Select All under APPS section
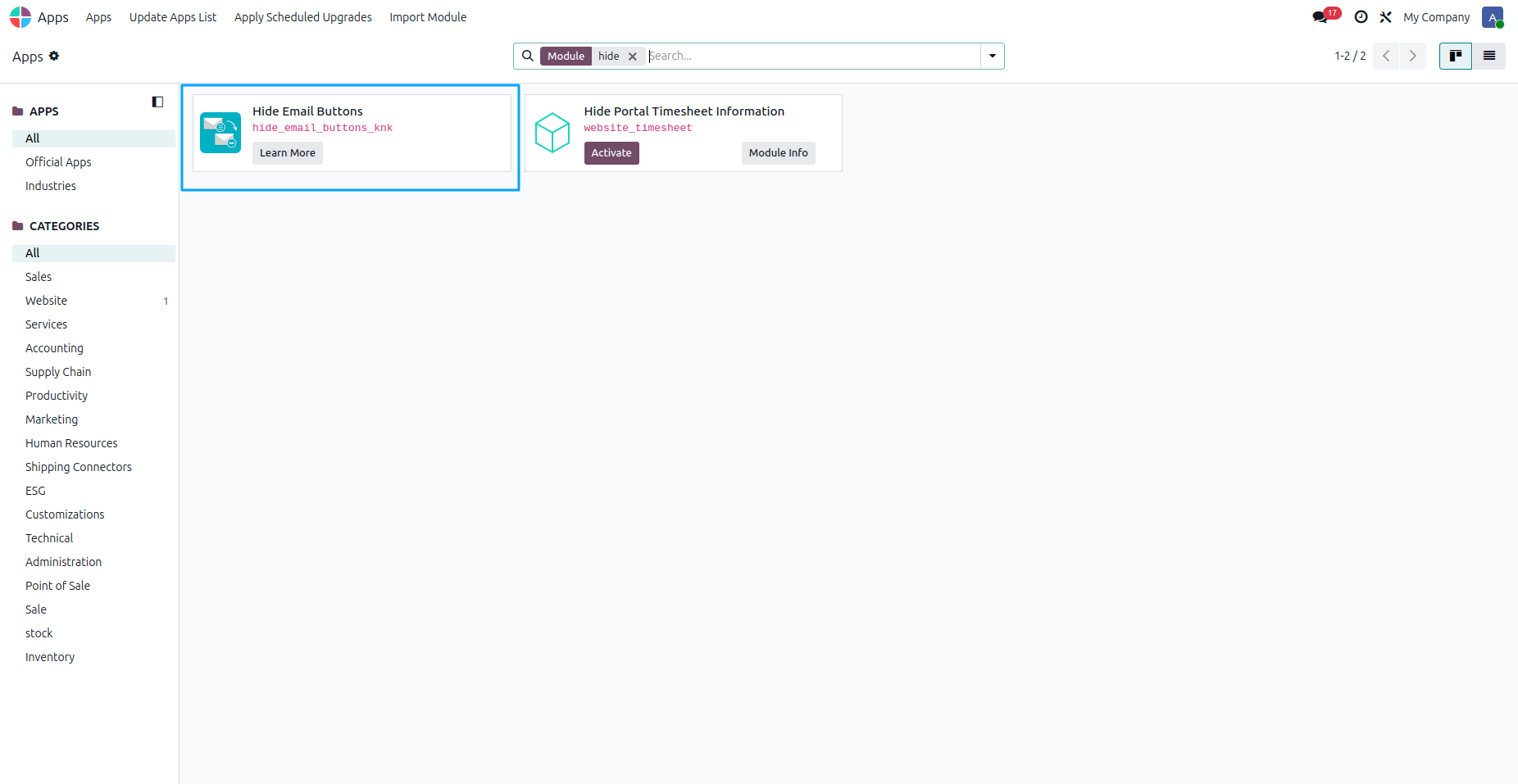 pyautogui.click(x=94, y=138)
